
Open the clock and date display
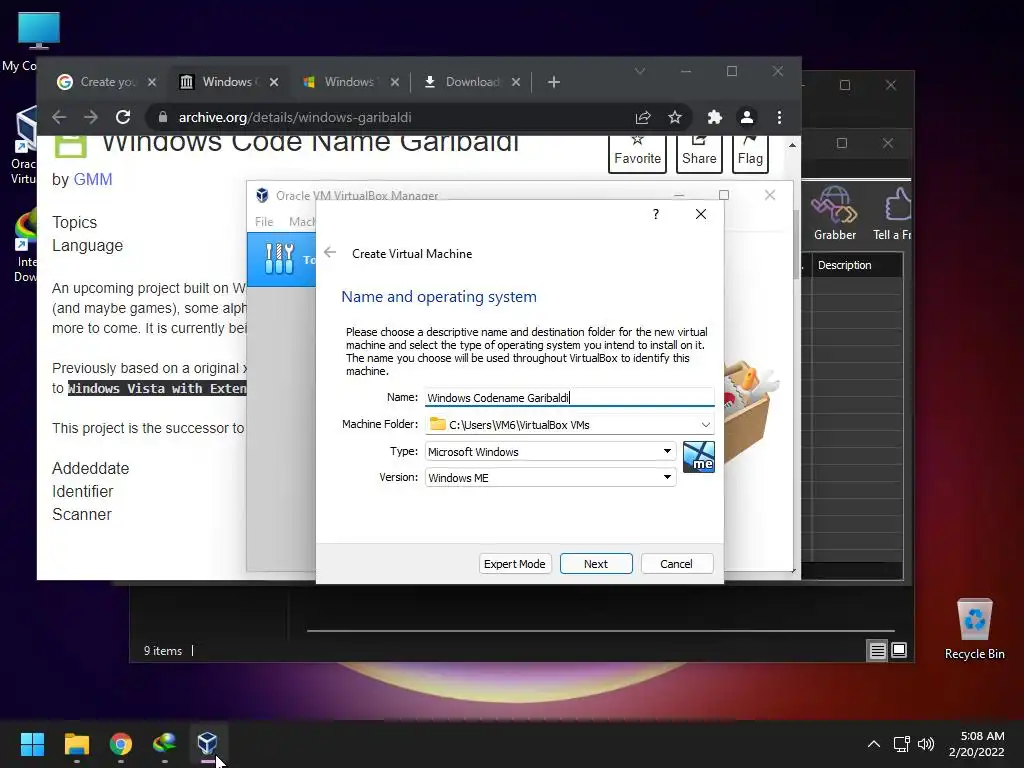977,744
